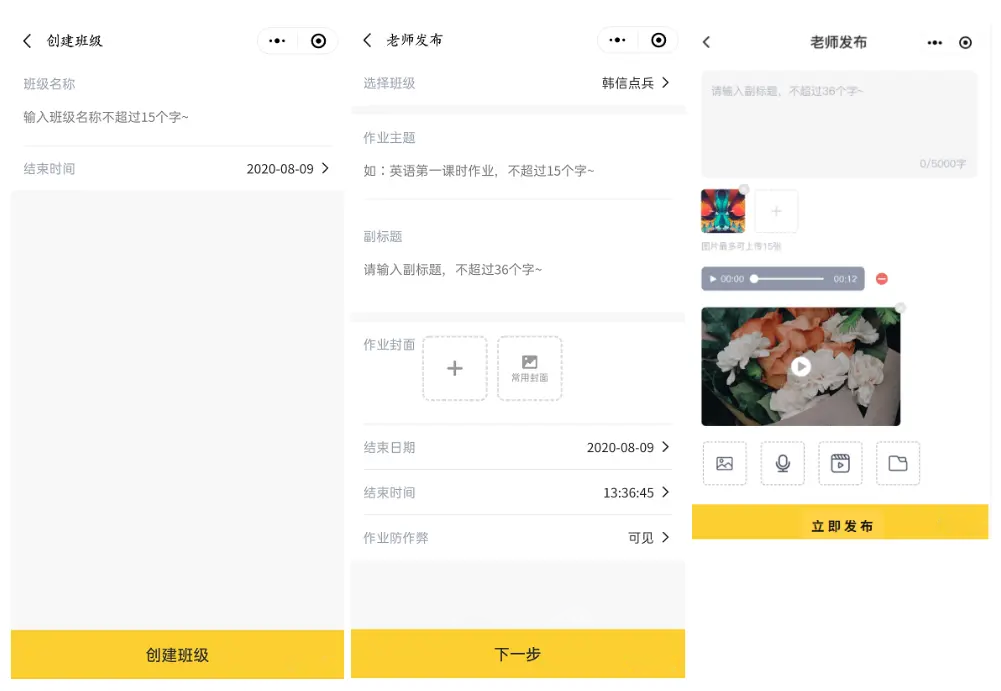Open the 结束日期 picker on 老师发布
The width and height of the screenshot is (1001, 691).
point(517,448)
